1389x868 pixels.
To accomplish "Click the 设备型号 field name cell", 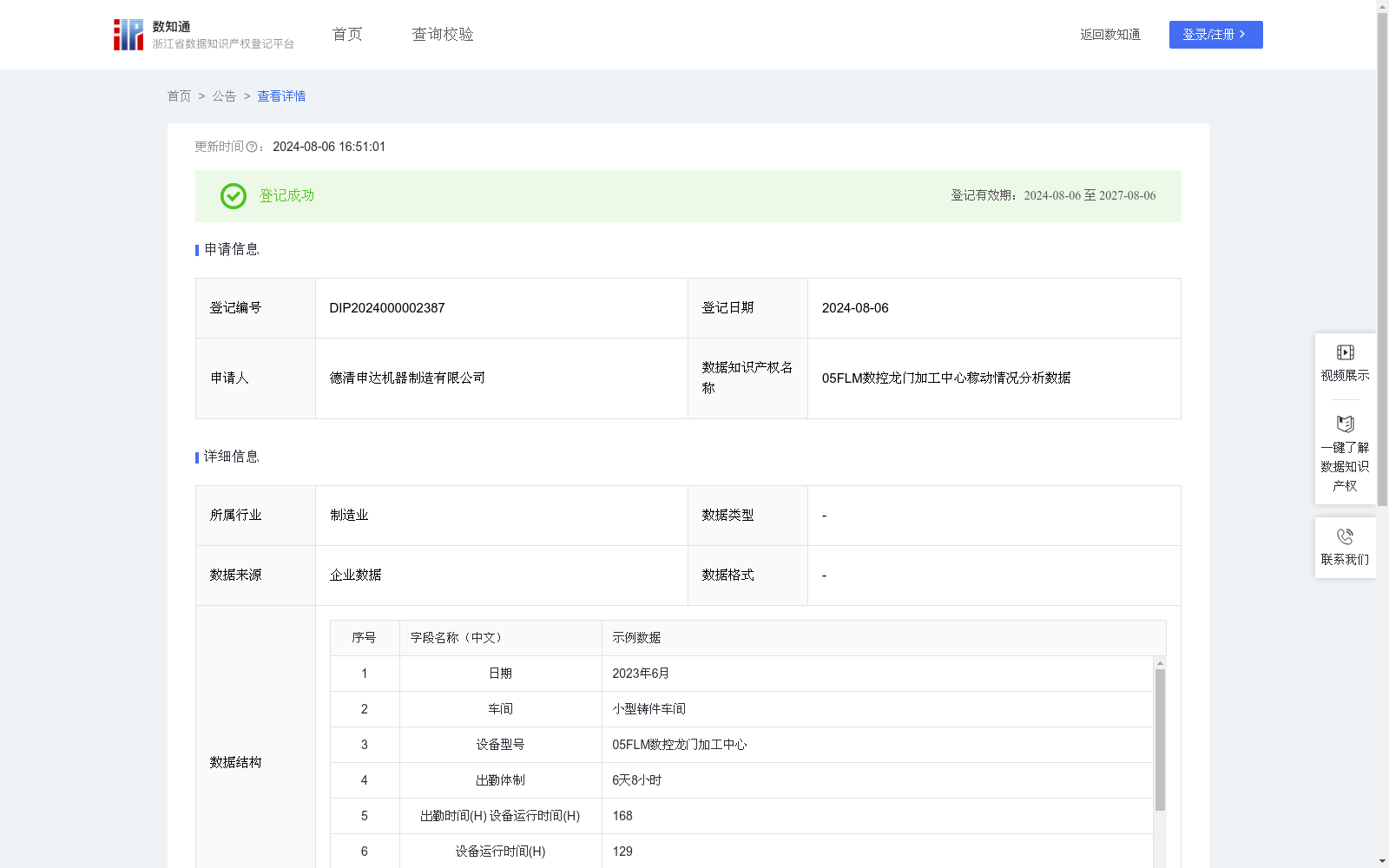I will (x=500, y=745).
